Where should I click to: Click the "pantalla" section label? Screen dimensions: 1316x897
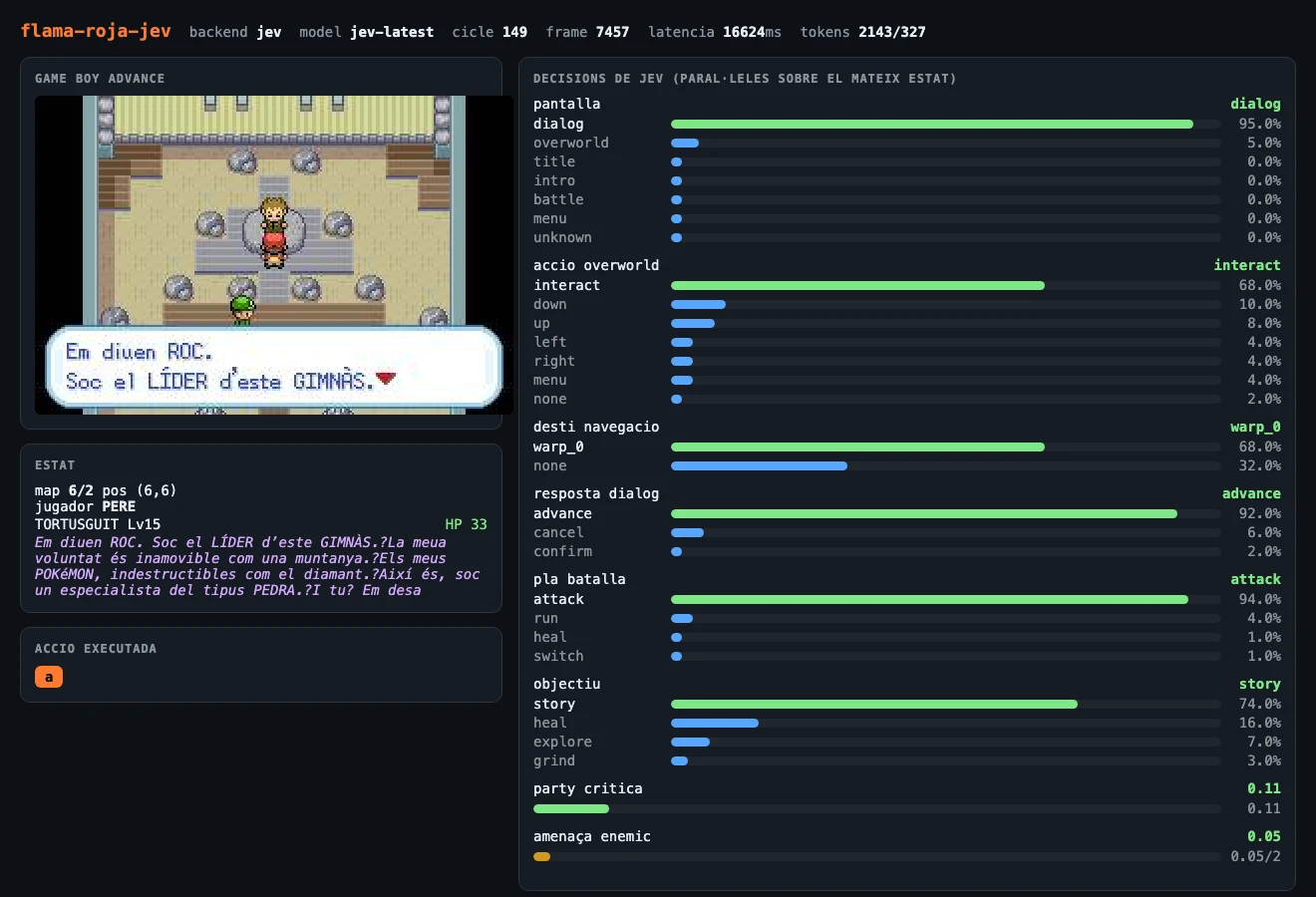click(566, 104)
